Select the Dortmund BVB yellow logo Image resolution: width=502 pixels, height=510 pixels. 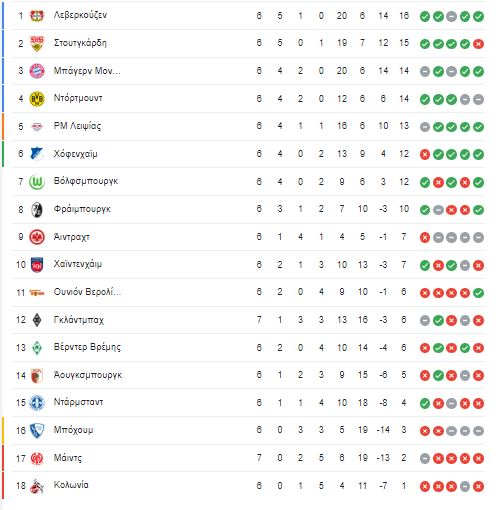pos(37,99)
